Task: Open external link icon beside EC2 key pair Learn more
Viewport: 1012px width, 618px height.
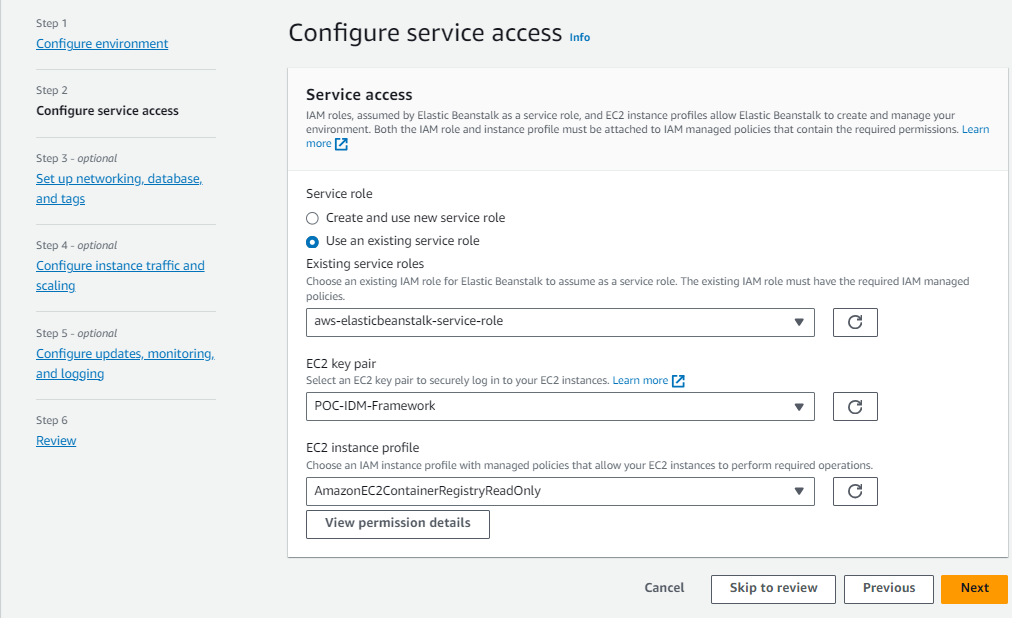Action: pos(678,381)
